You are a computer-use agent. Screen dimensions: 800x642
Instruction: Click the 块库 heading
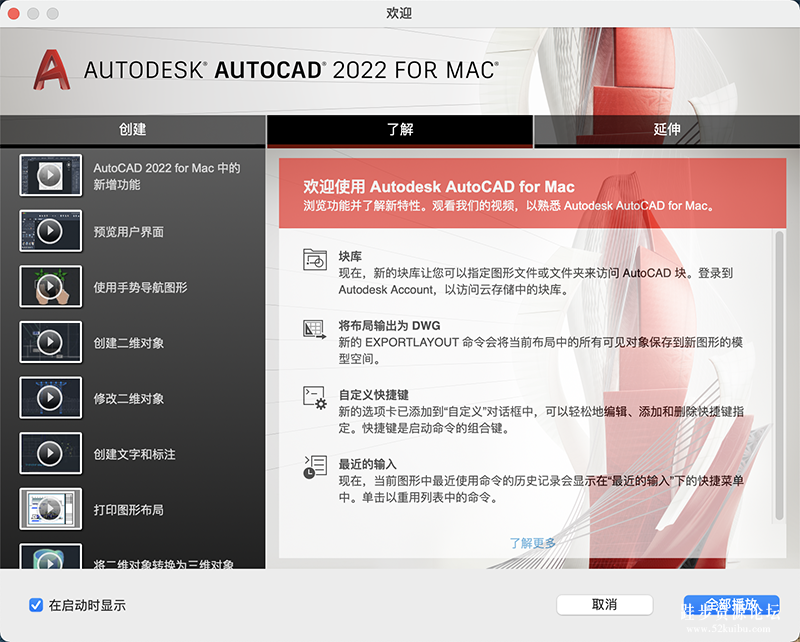pos(350,256)
